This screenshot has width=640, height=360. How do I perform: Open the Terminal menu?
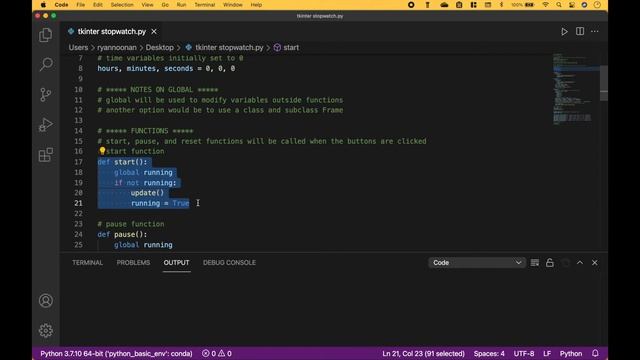pyautogui.click(x=204, y=5)
